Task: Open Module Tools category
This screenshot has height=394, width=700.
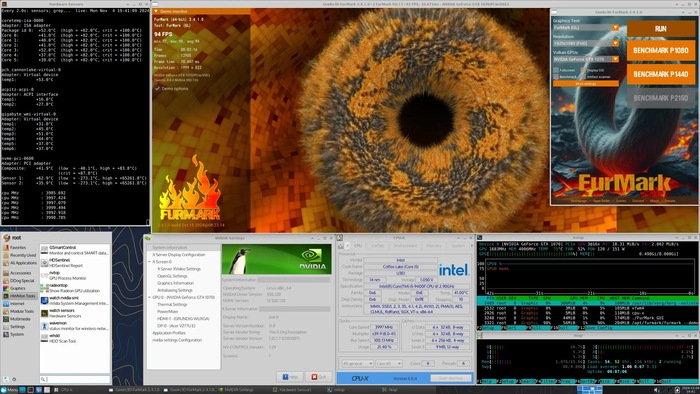Action: point(19,311)
